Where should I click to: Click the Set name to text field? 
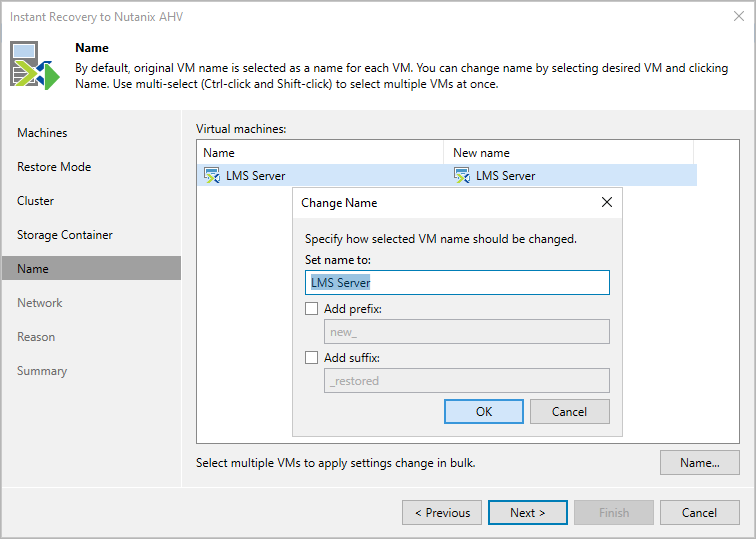(x=456, y=283)
